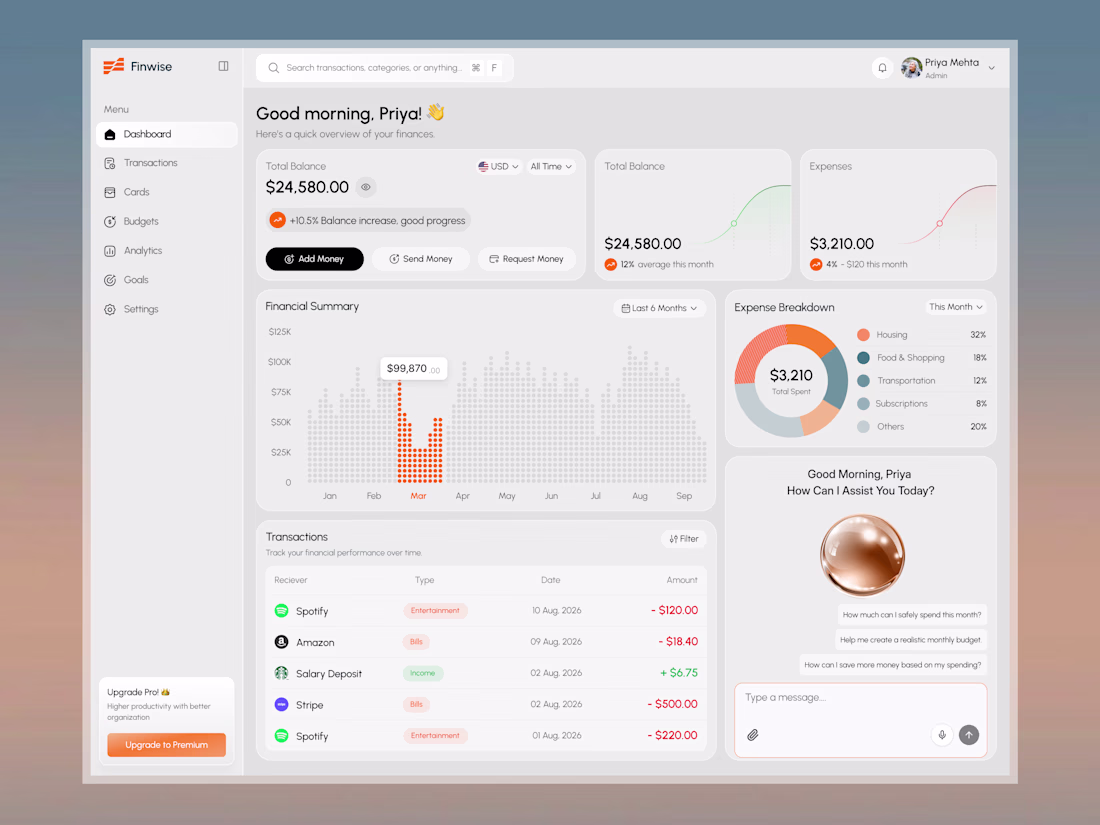Expand the user profile chevron
Screen dimensions: 1100x825
991,68
